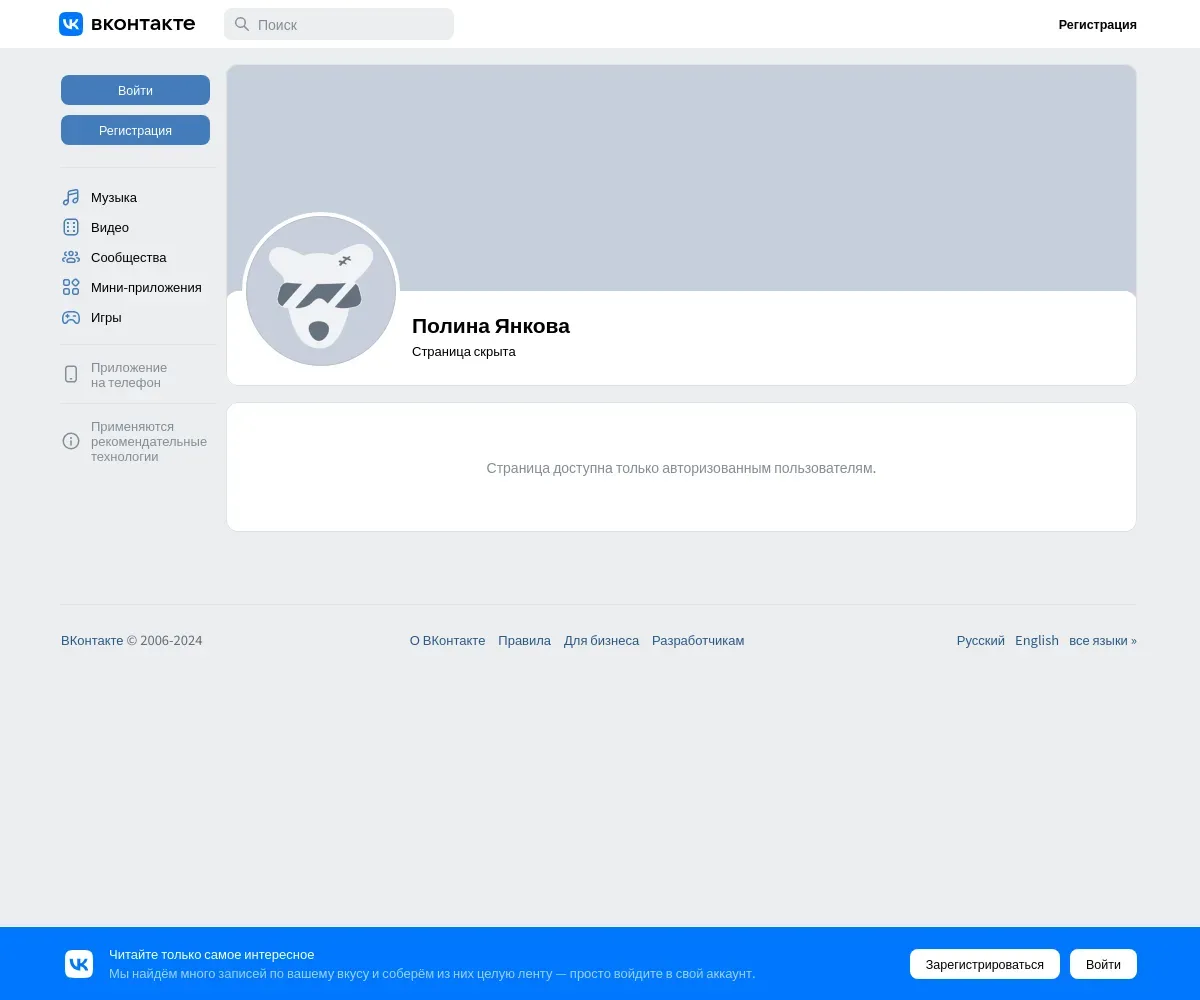
Task: Click the Видео icon in sidebar
Action: [x=71, y=228]
